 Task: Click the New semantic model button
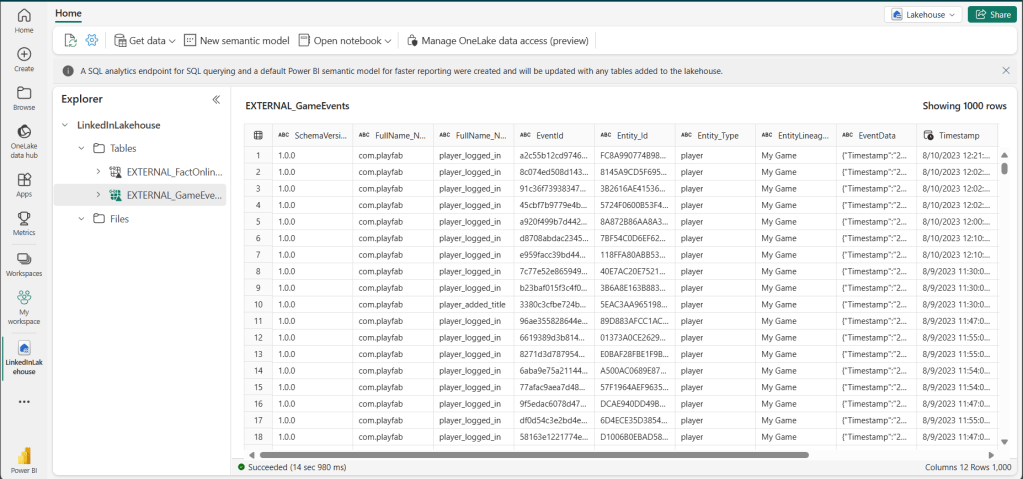pyautogui.click(x=236, y=41)
